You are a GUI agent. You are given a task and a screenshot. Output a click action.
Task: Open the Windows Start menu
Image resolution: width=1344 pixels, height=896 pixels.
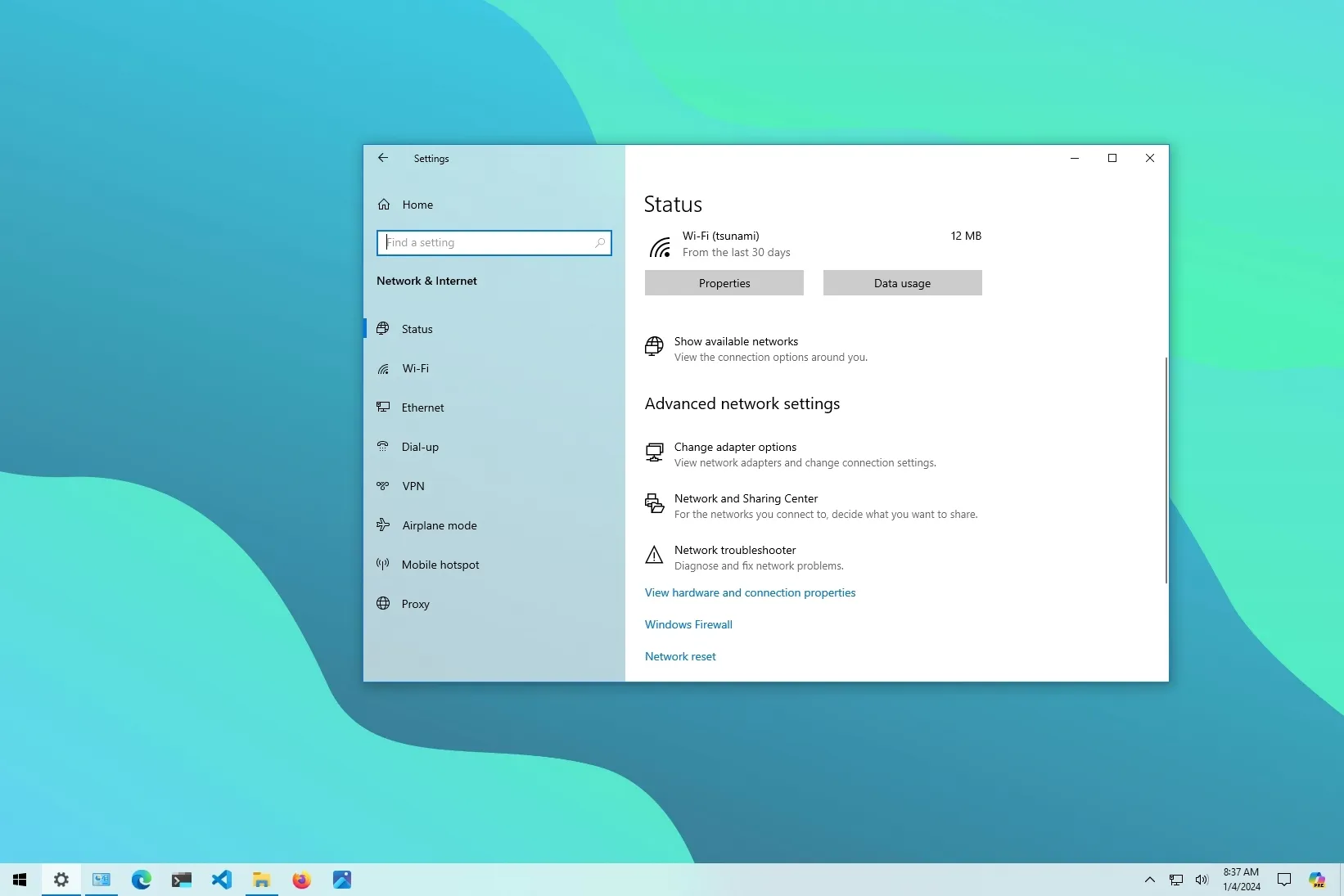20,880
